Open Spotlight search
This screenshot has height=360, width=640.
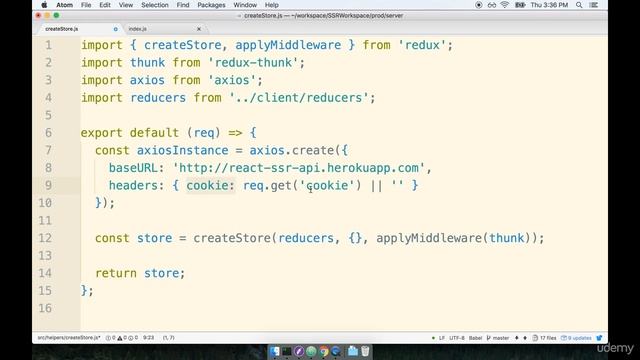[x=579, y=5]
